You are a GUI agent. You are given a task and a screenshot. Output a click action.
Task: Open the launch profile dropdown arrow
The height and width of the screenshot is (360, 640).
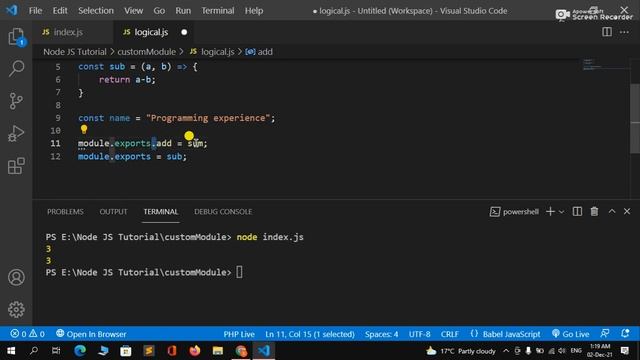[x=561, y=212]
